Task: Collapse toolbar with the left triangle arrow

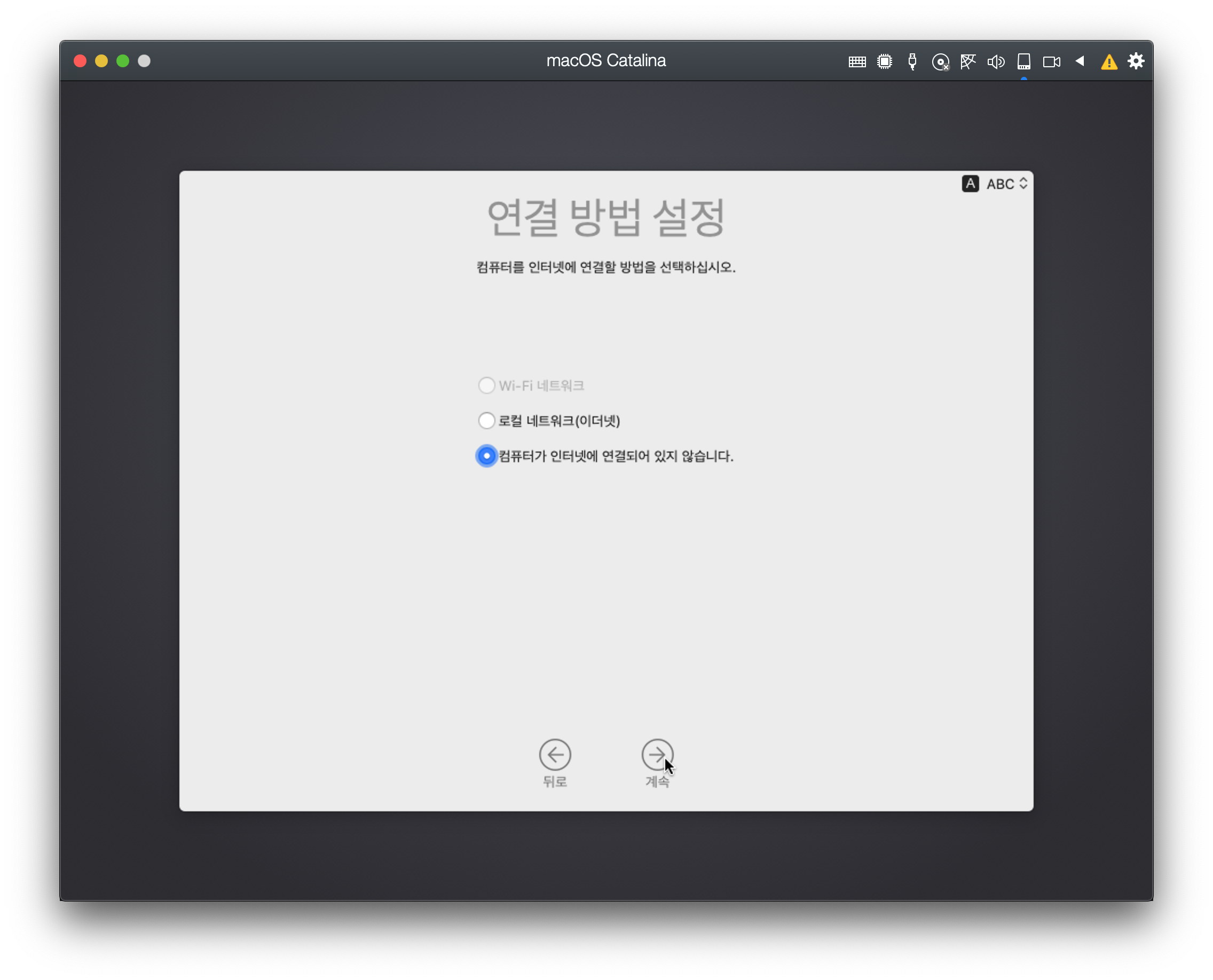Action: 1080,61
